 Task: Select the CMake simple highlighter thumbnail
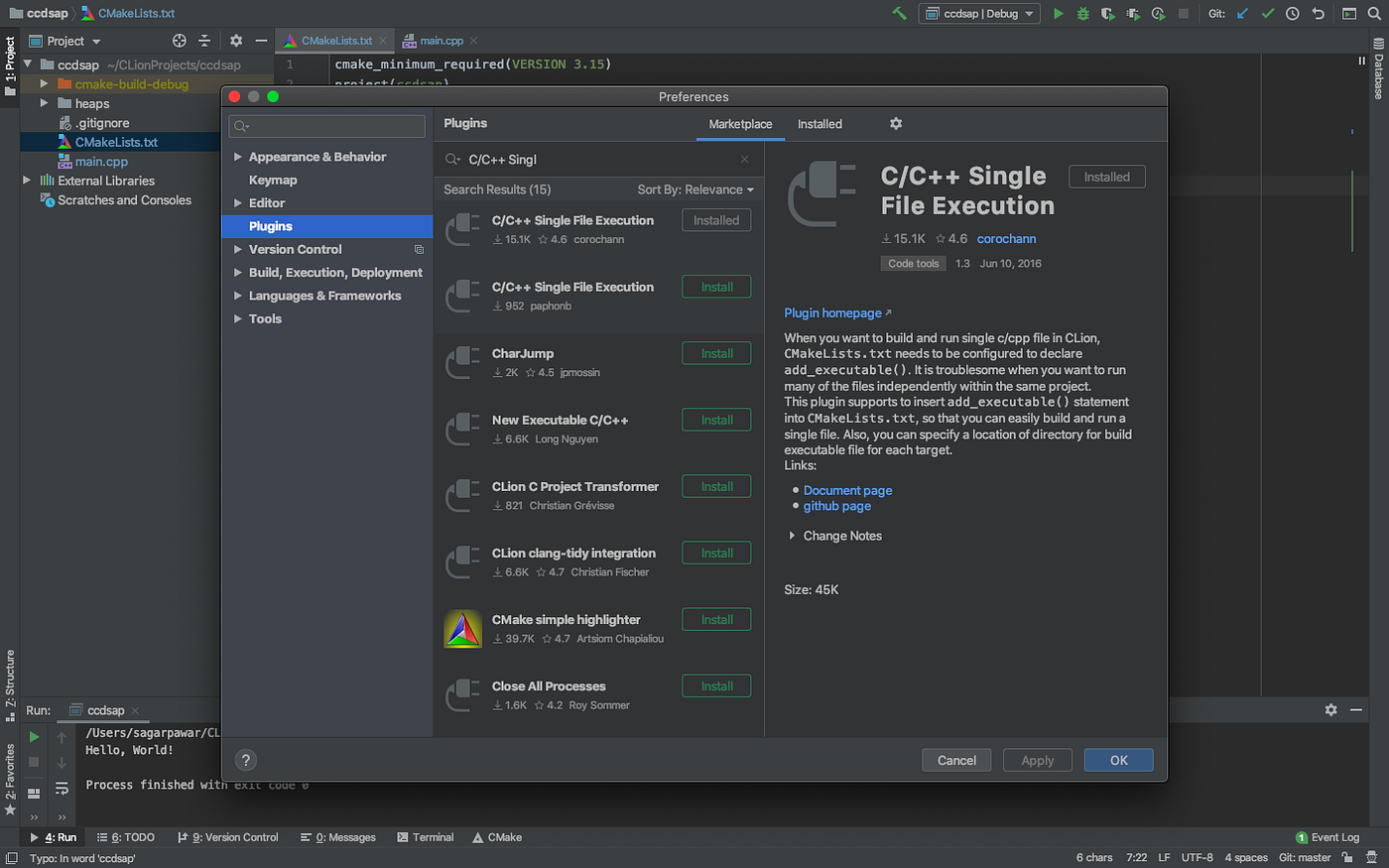pos(462,629)
